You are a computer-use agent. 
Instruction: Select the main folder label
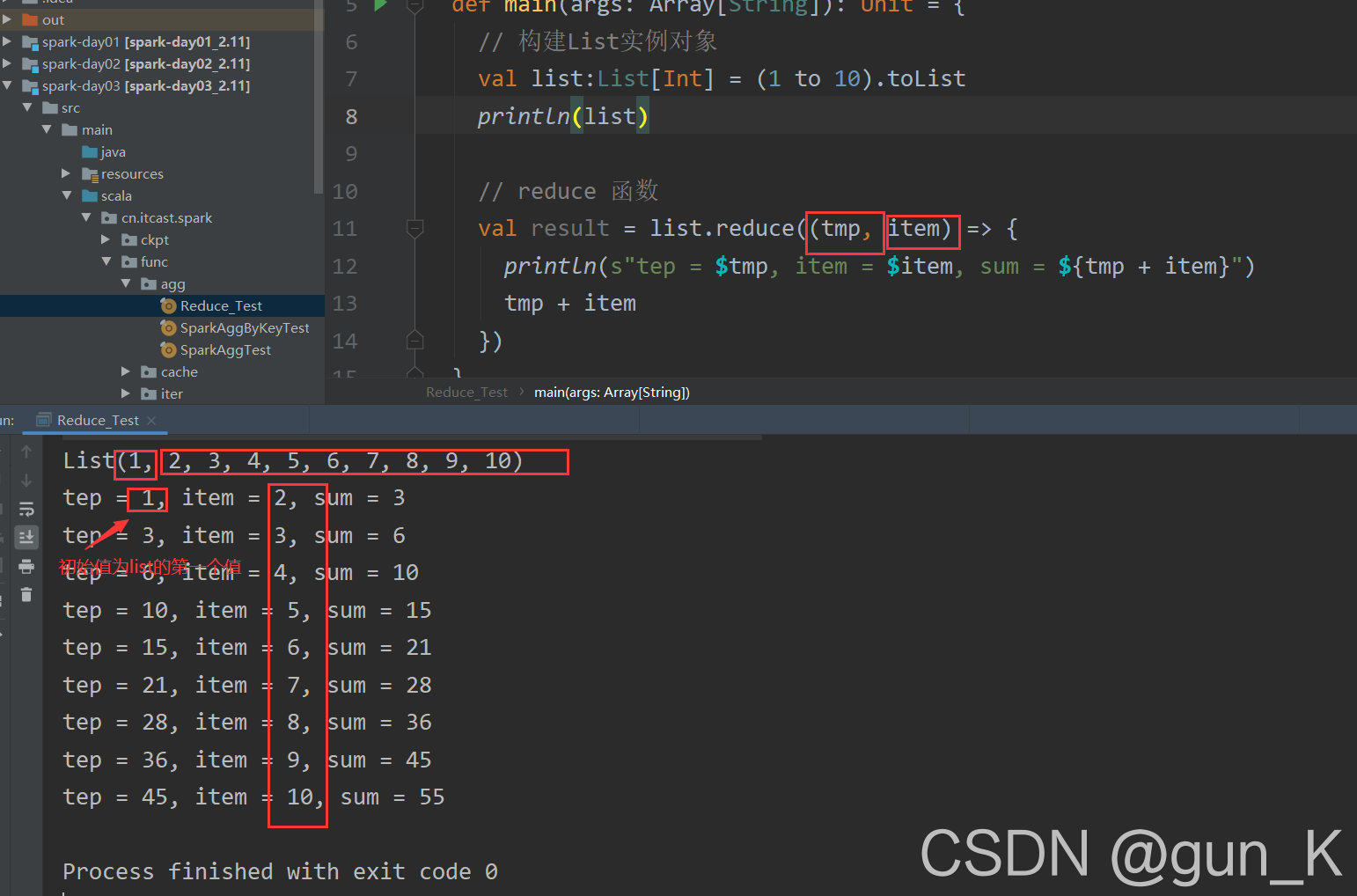click(x=97, y=129)
